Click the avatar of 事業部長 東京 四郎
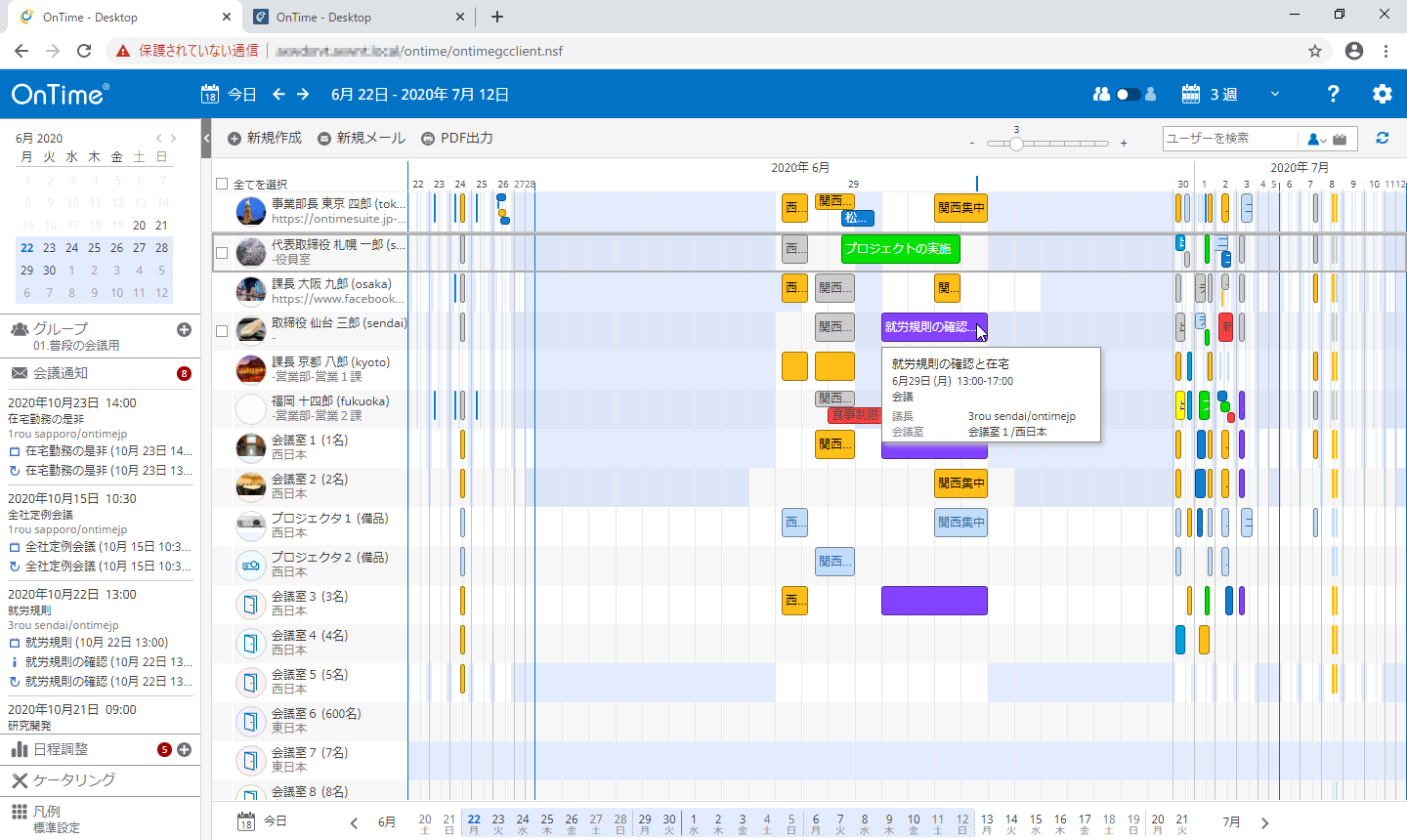The width and height of the screenshot is (1407, 840). click(251, 212)
